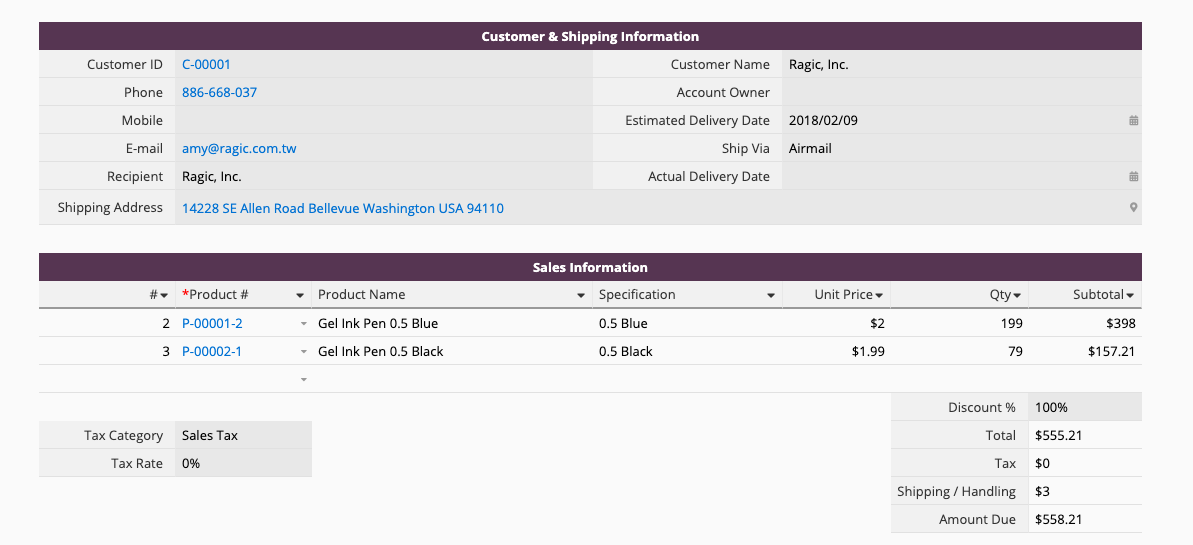The width and height of the screenshot is (1193, 545).
Task: Click map pin icon on Shipping Address
Action: 1133,208
